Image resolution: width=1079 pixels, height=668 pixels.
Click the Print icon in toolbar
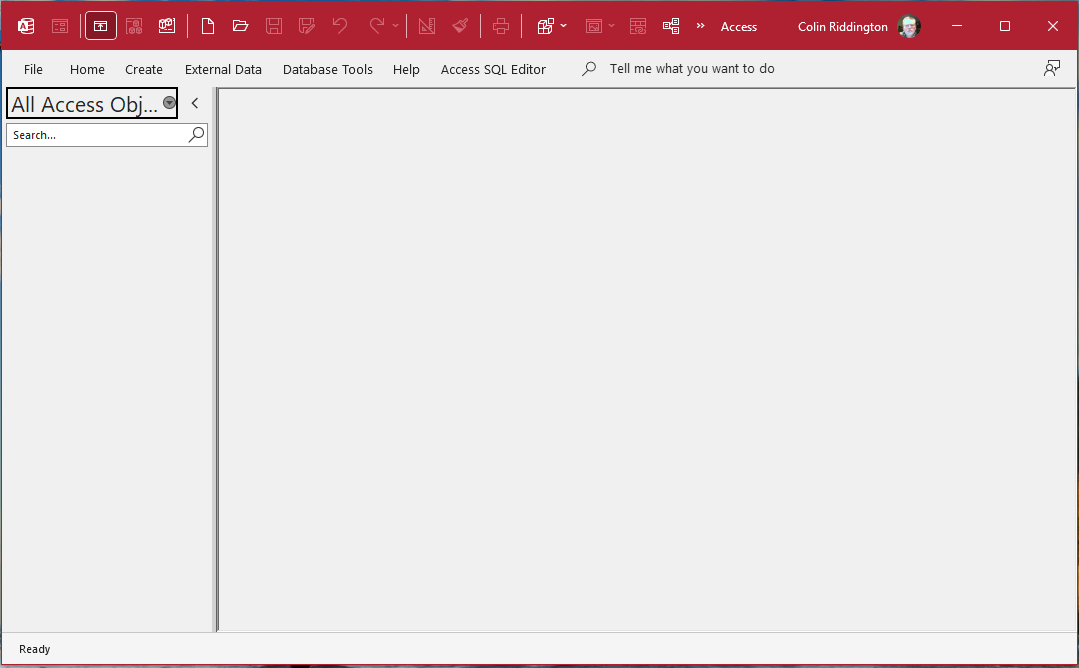coord(501,26)
